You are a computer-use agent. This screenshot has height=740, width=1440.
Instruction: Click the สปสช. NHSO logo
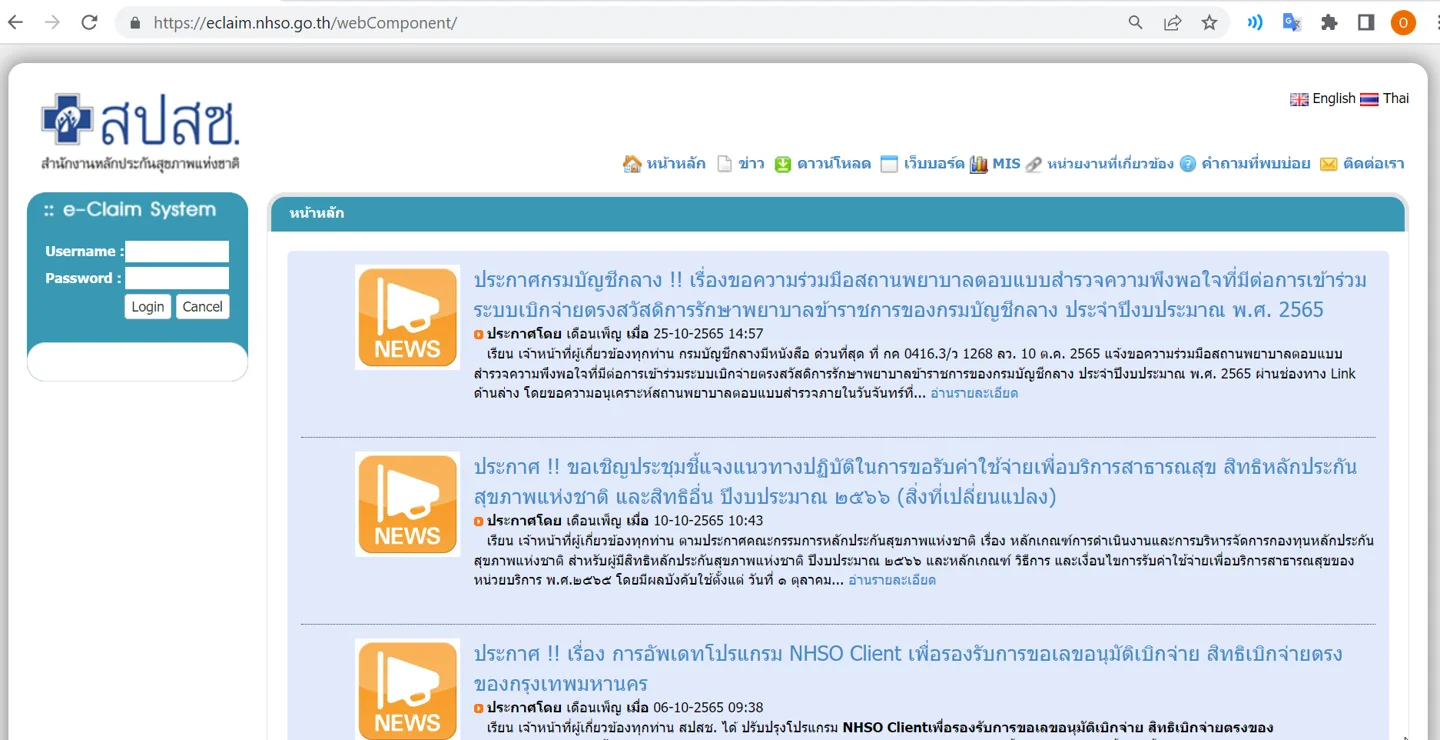click(140, 131)
